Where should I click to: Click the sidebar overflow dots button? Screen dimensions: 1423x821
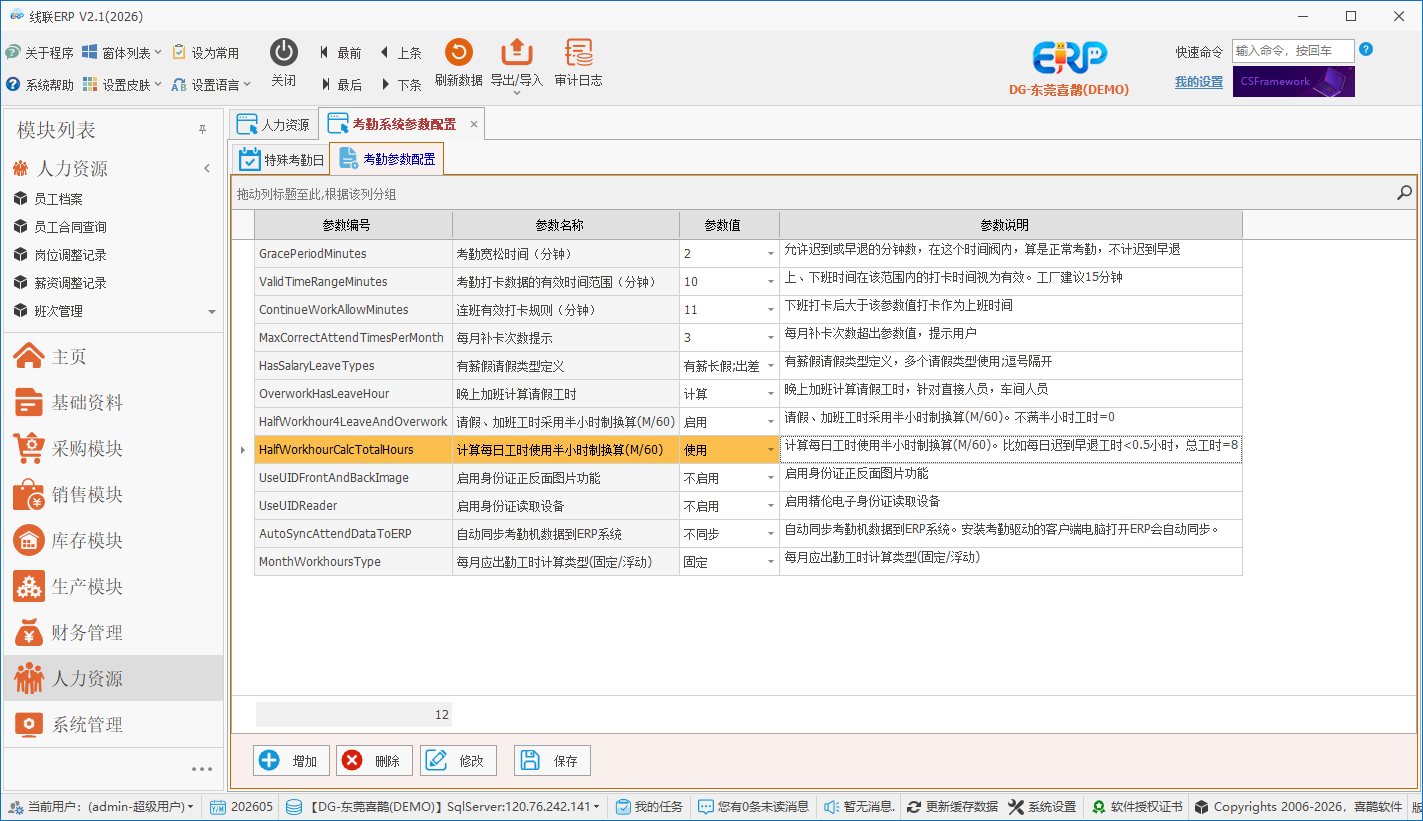click(202, 769)
